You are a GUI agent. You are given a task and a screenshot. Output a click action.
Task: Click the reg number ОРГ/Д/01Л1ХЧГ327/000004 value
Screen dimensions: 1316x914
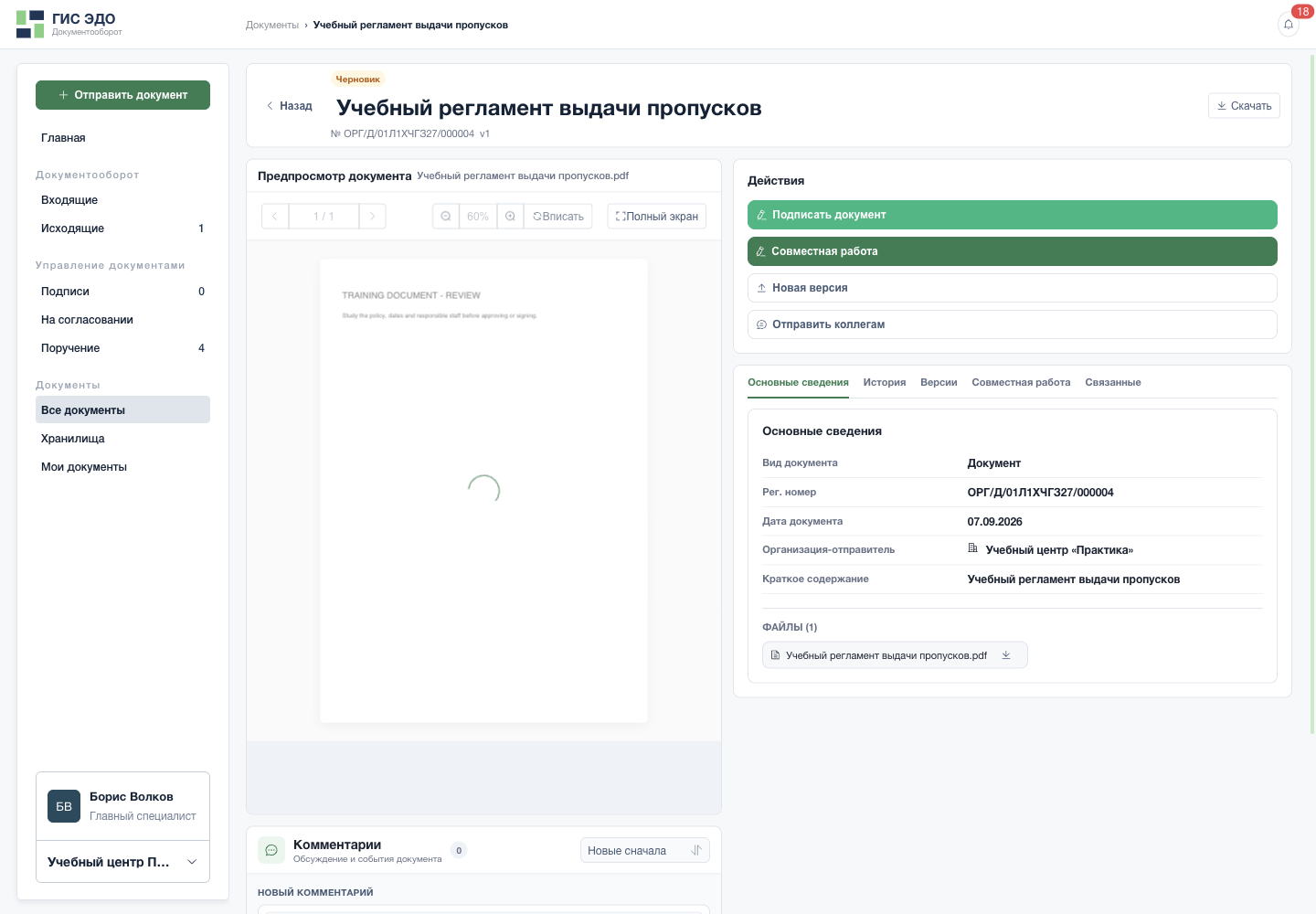coord(1040,492)
